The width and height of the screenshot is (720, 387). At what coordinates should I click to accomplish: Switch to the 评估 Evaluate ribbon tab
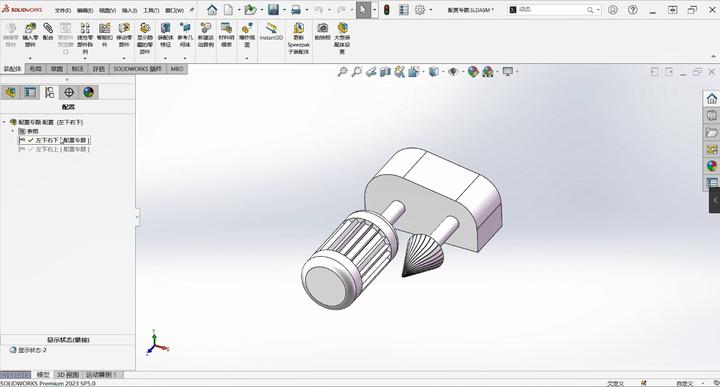coord(99,69)
